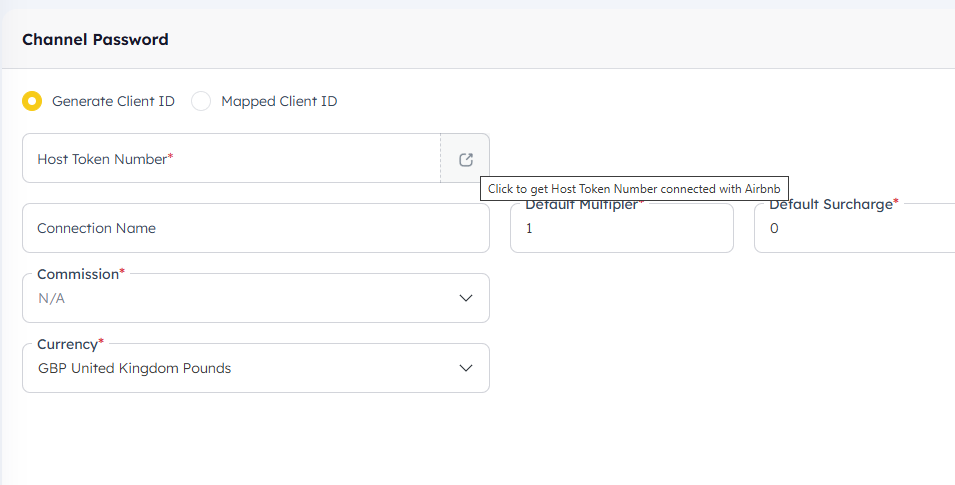The width and height of the screenshot is (955, 485).
Task: Click the Currency dropdown chevron arrow
Action: 465,368
